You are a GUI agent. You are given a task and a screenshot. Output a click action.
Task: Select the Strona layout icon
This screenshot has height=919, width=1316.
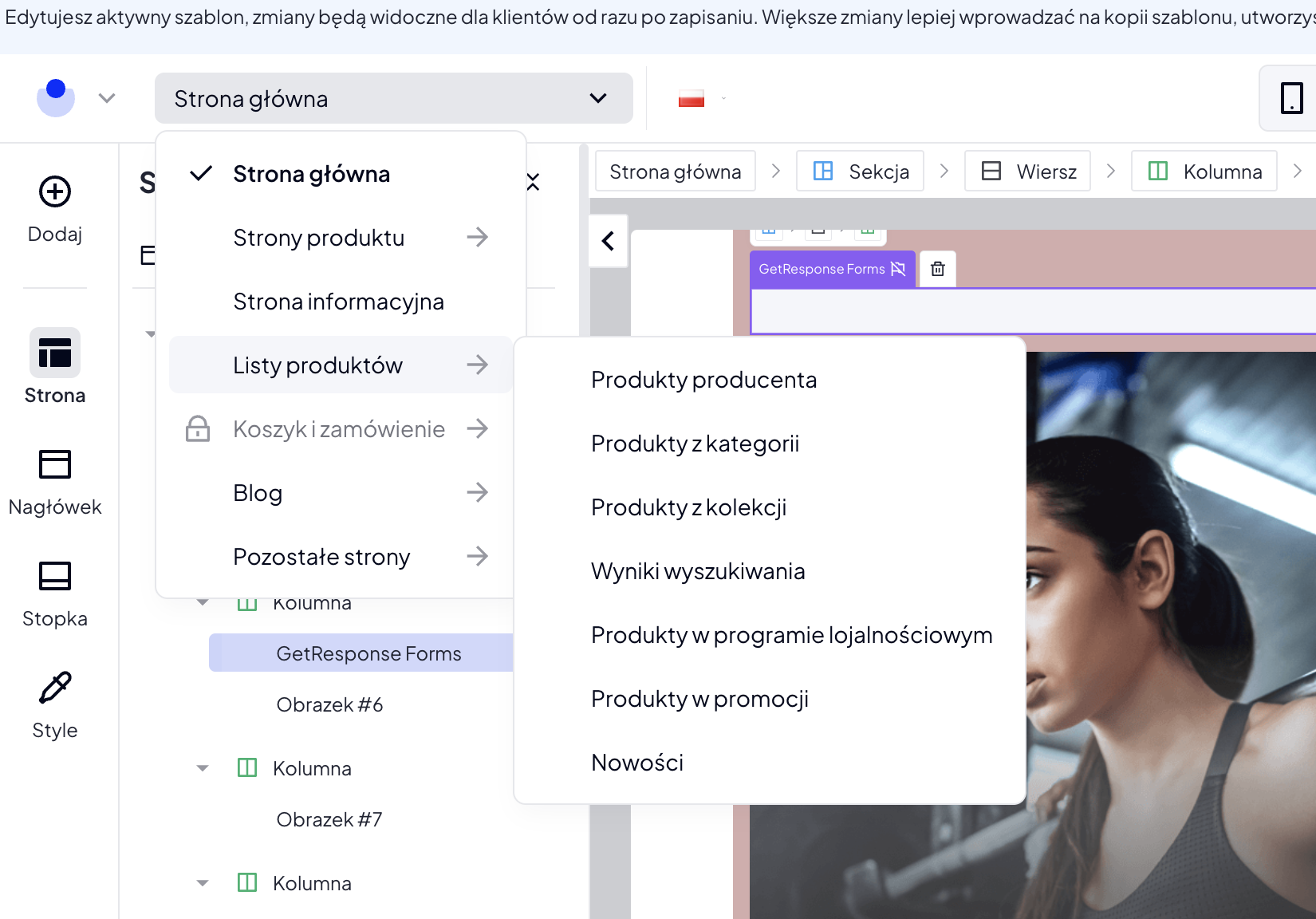[55, 353]
